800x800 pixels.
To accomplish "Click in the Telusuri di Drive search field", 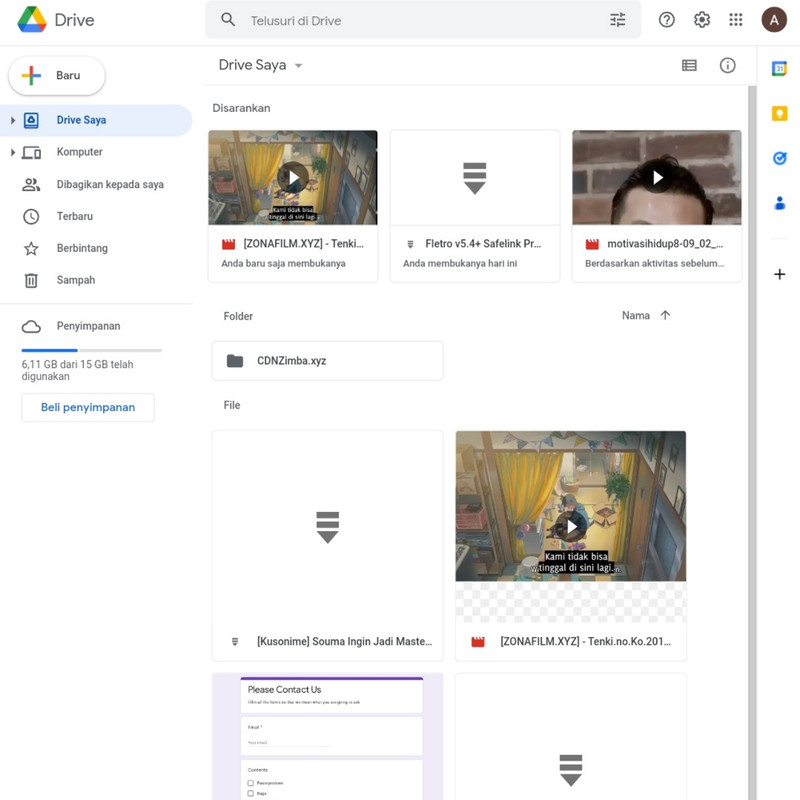I will [423, 20].
